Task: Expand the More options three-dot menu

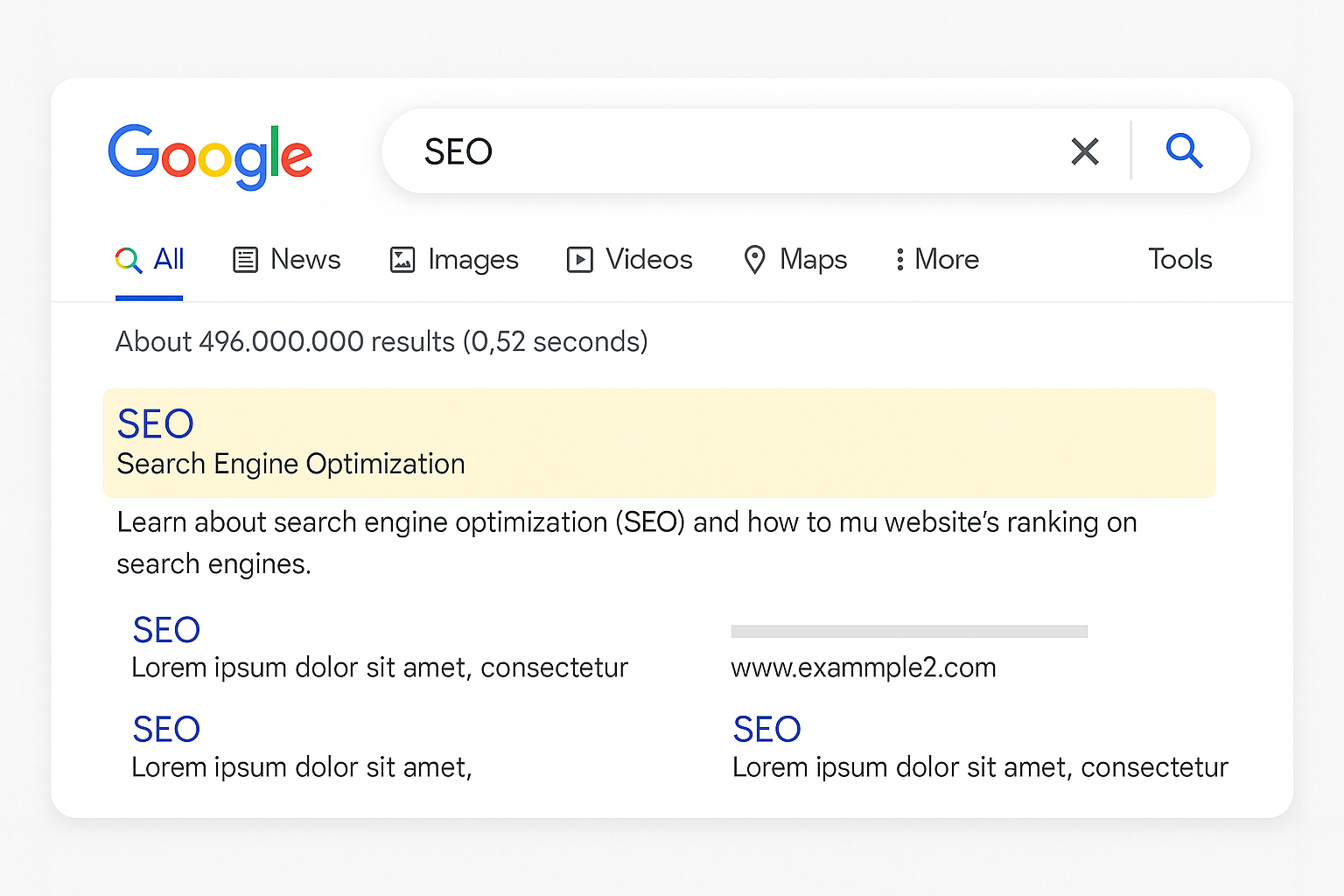Action: [x=899, y=260]
